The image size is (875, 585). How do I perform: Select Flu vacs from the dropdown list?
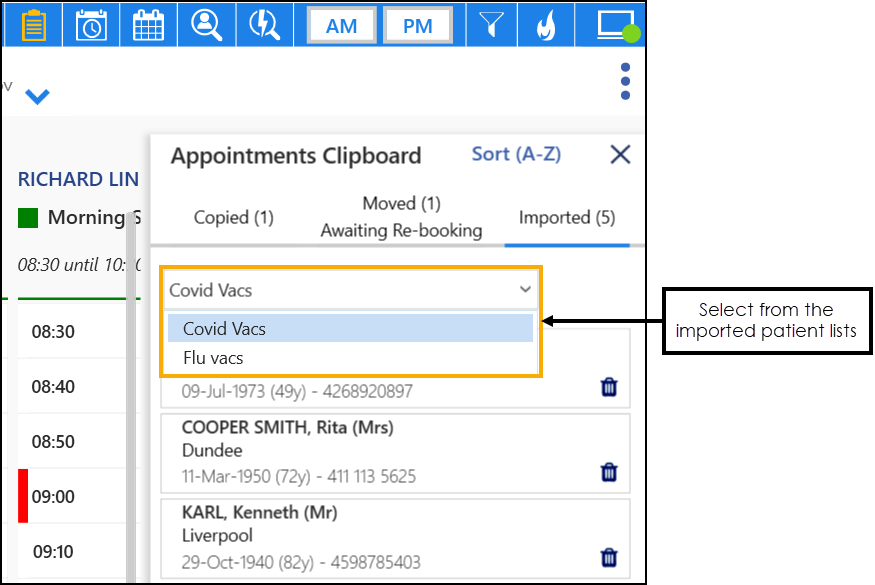213,357
